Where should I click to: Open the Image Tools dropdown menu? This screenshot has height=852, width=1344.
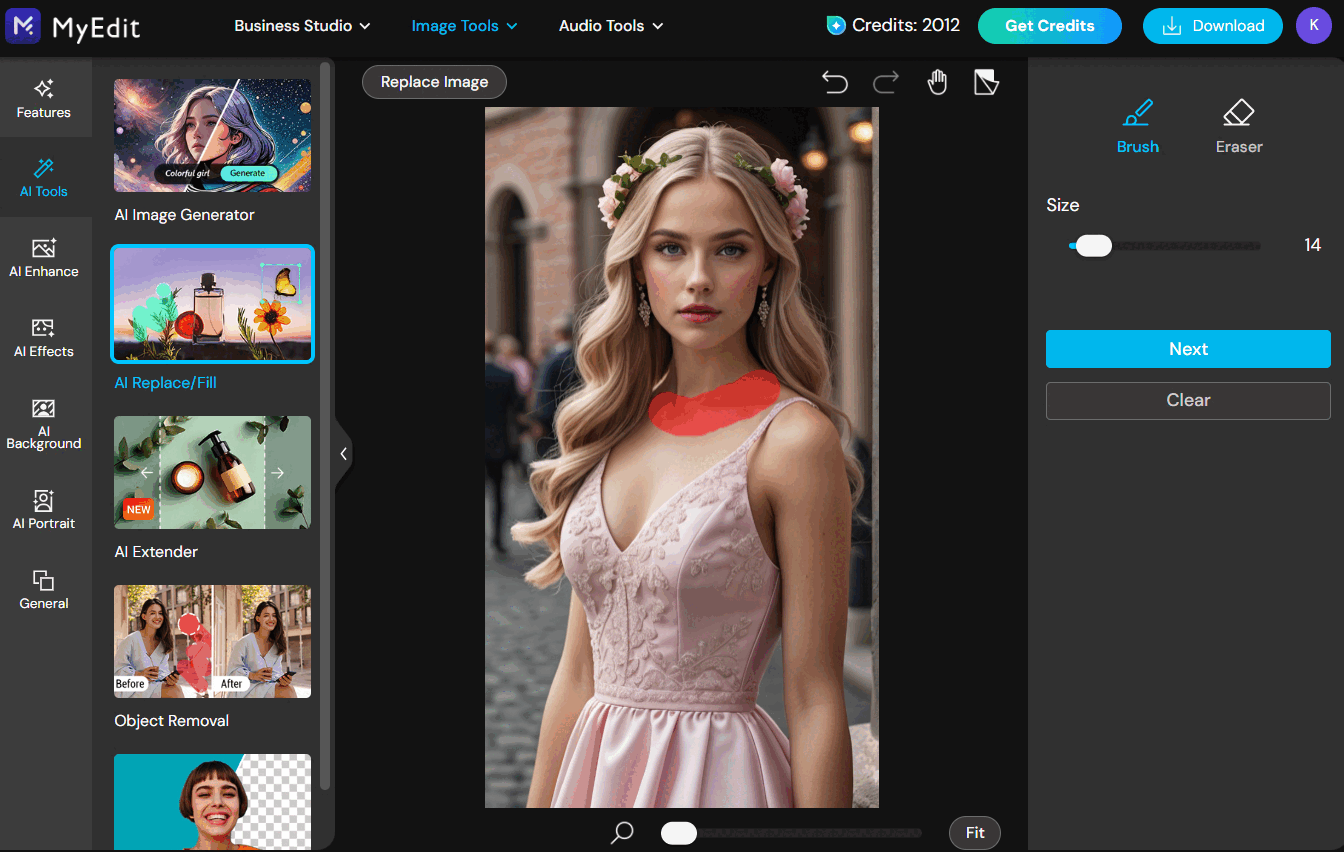[x=464, y=26]
